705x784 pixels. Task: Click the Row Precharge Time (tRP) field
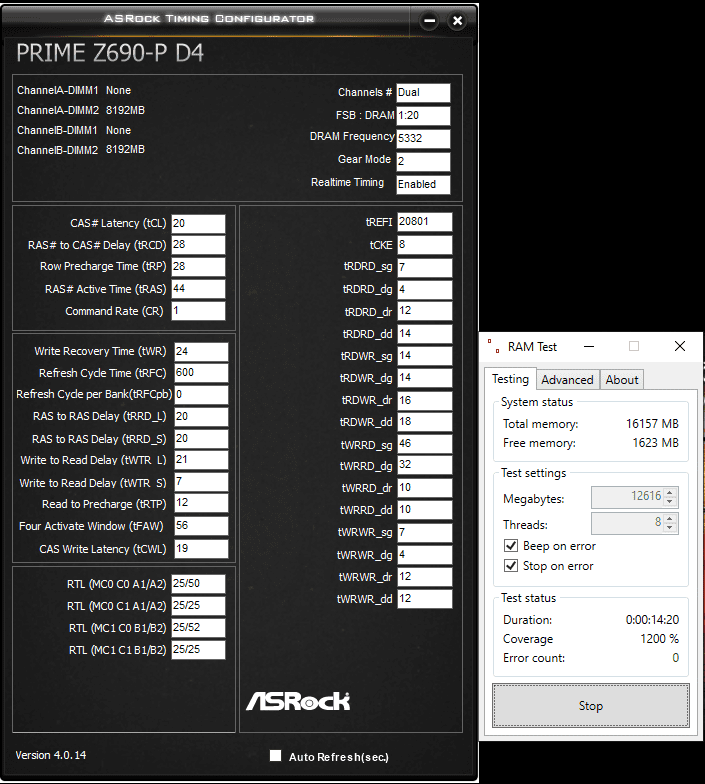tap(198, 267)
